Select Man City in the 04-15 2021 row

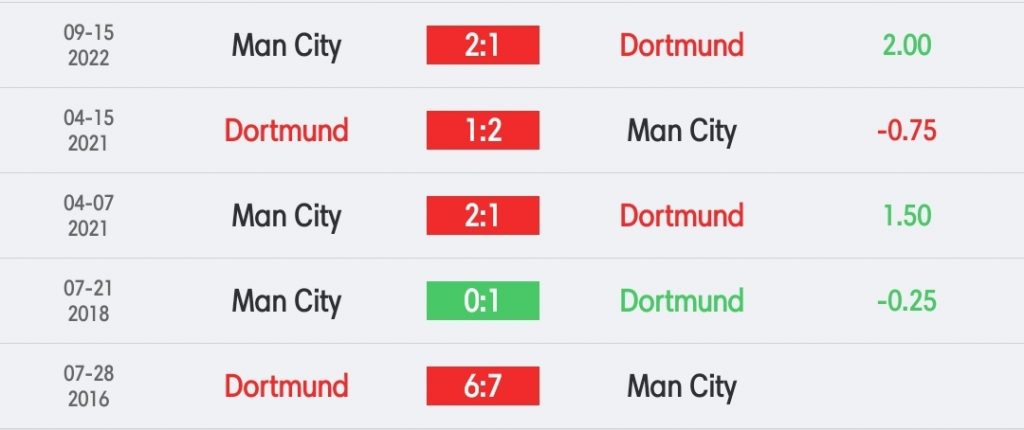[682, 131]
